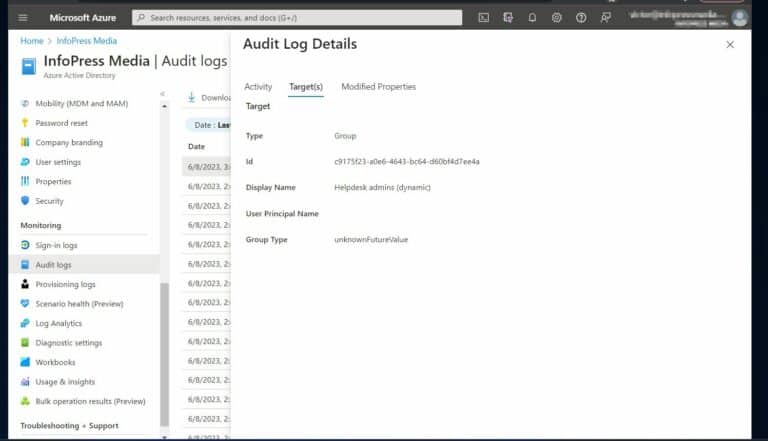Open Password reset menu item

(x=62, y=123)
